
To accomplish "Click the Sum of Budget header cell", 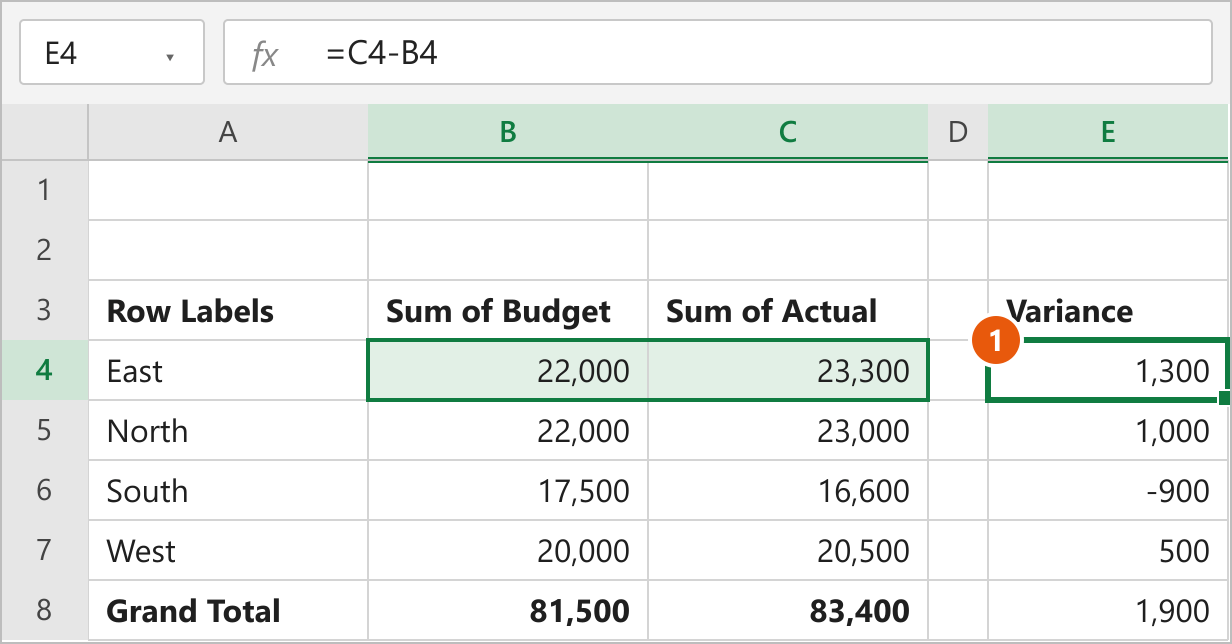I will pyautogui.click(x=508, y=310).
